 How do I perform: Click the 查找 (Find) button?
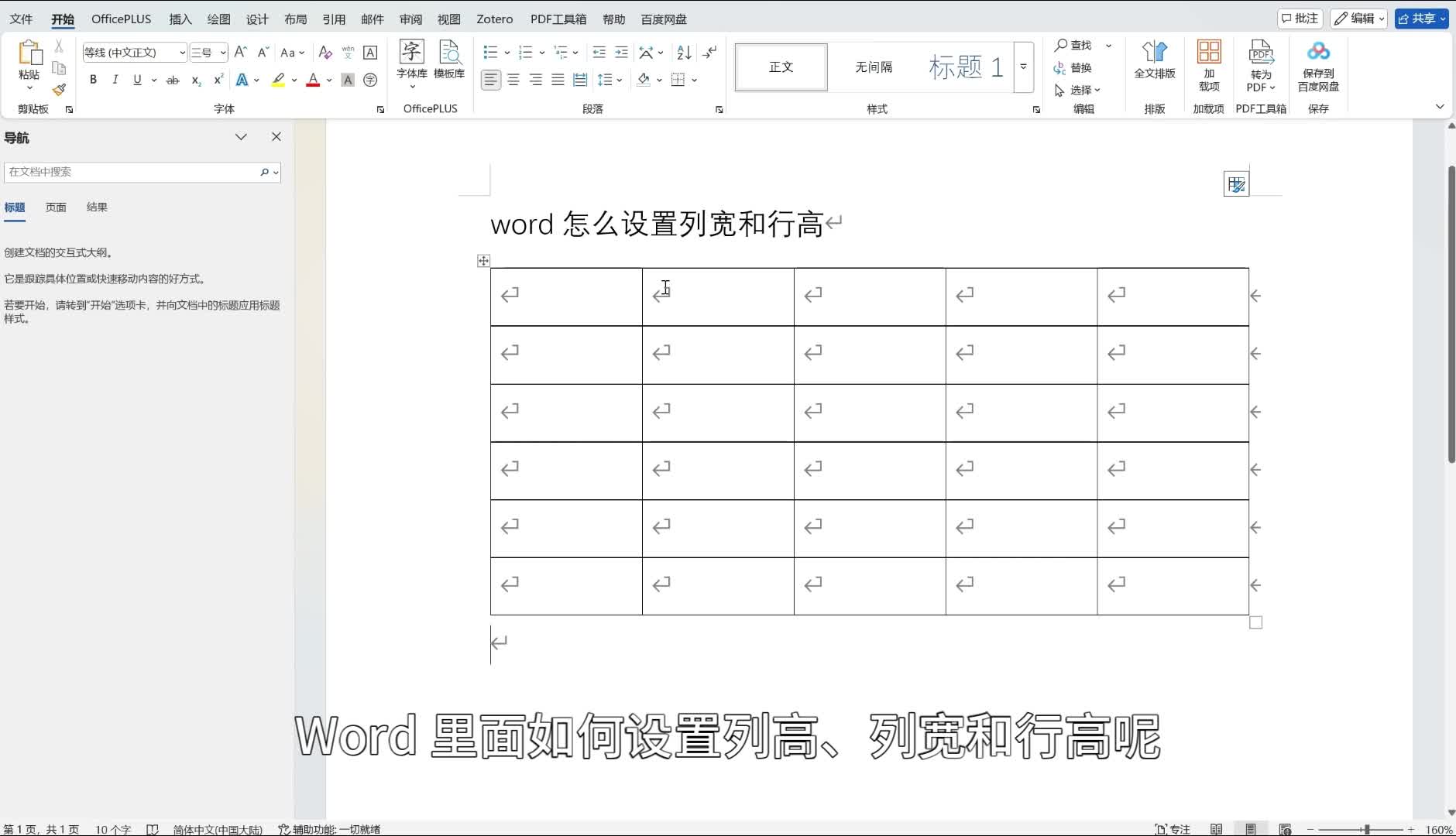click(1073, 45)
